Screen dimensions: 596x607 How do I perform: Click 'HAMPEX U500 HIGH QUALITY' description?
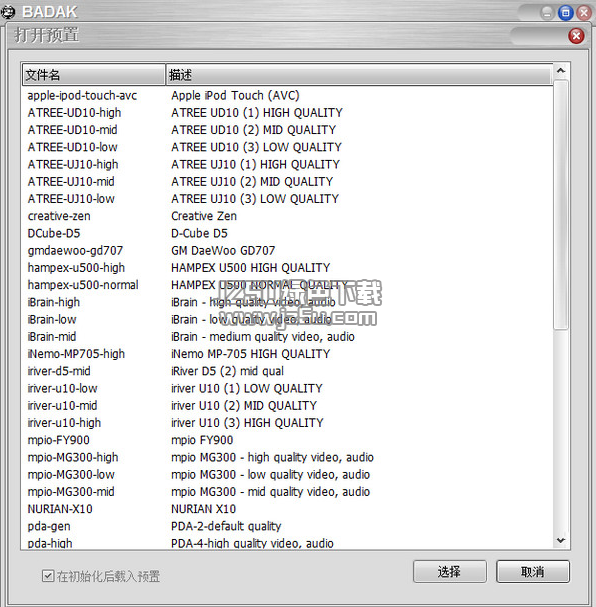click(250, 268)
